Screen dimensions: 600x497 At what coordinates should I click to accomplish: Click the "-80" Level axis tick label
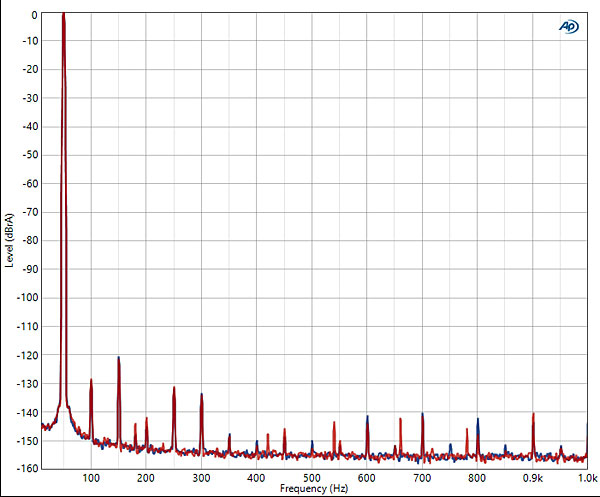pyautogui.click(x=31, y=241)
